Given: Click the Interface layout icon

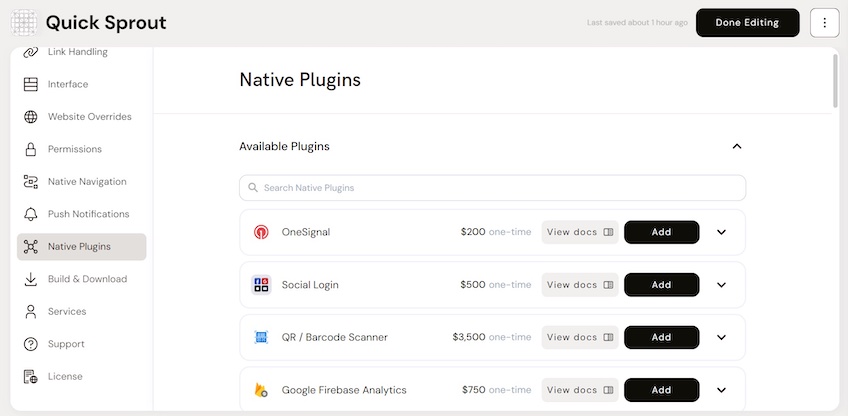Looking at the screenshot, I should click(31, 84).
